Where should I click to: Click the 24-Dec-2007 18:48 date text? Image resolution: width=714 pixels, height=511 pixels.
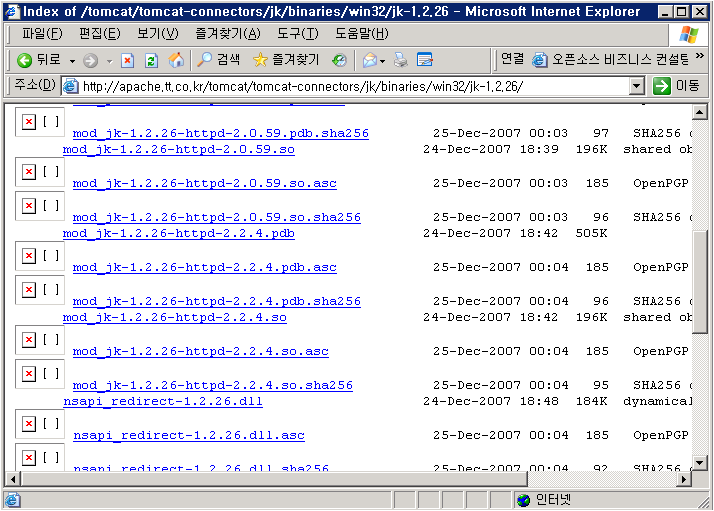(490, 402)
